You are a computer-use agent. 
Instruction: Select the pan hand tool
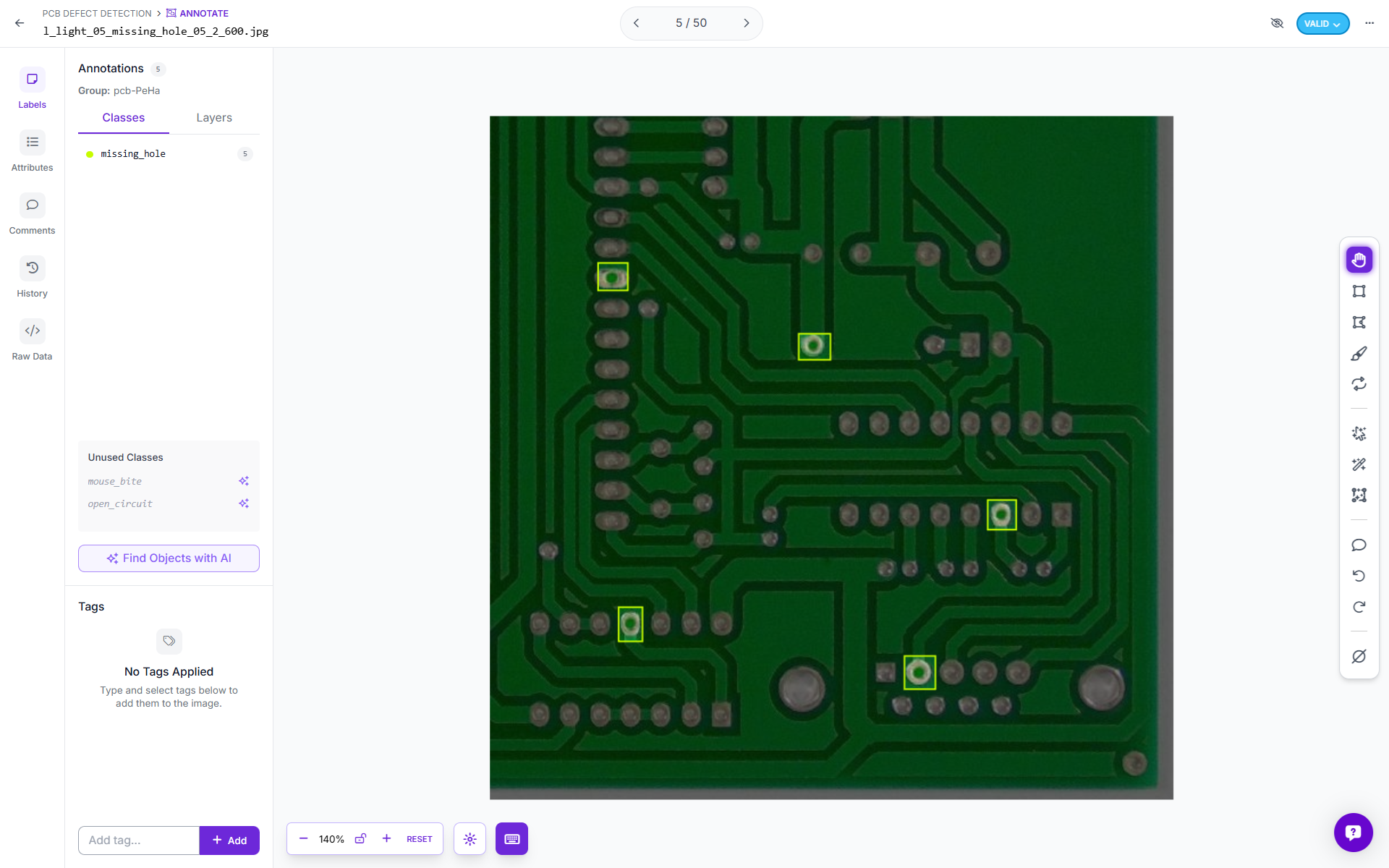(1359, 260)
